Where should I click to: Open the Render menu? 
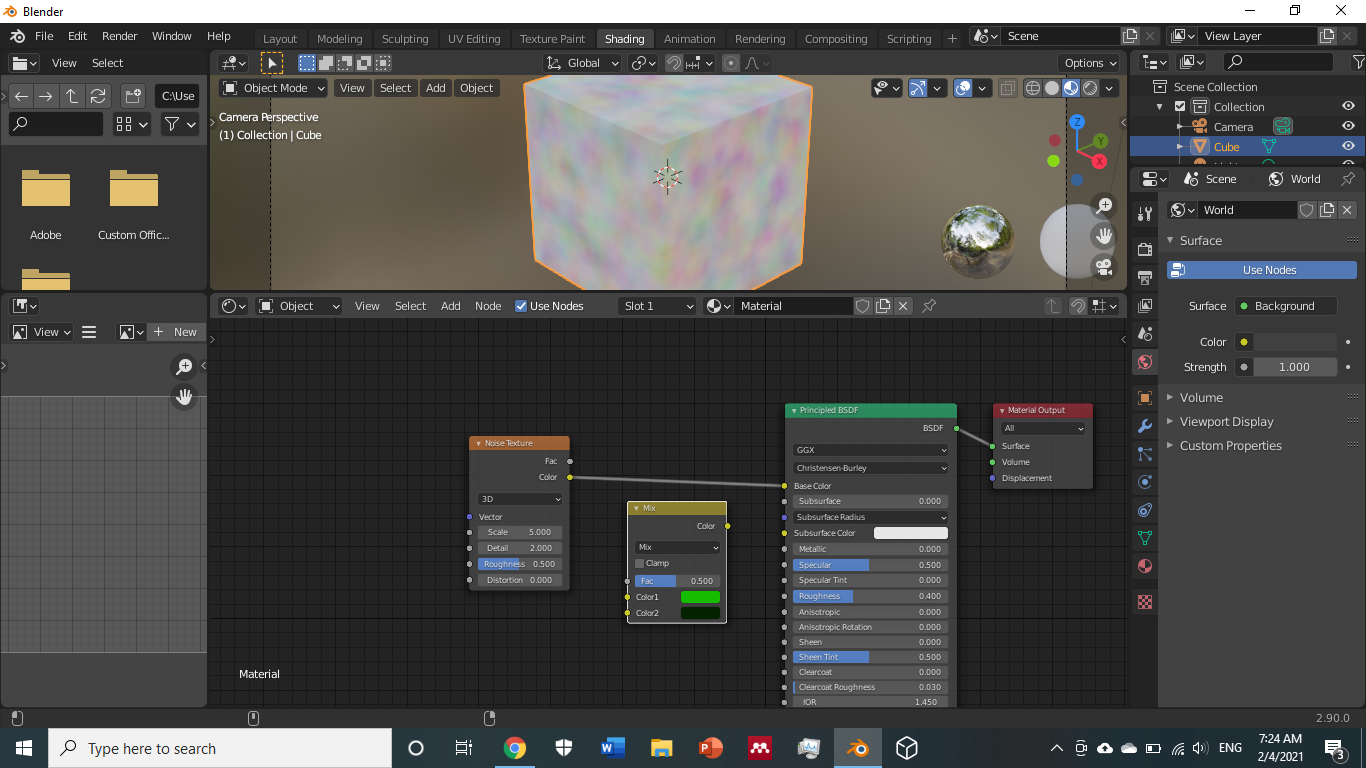pos(119,36)
